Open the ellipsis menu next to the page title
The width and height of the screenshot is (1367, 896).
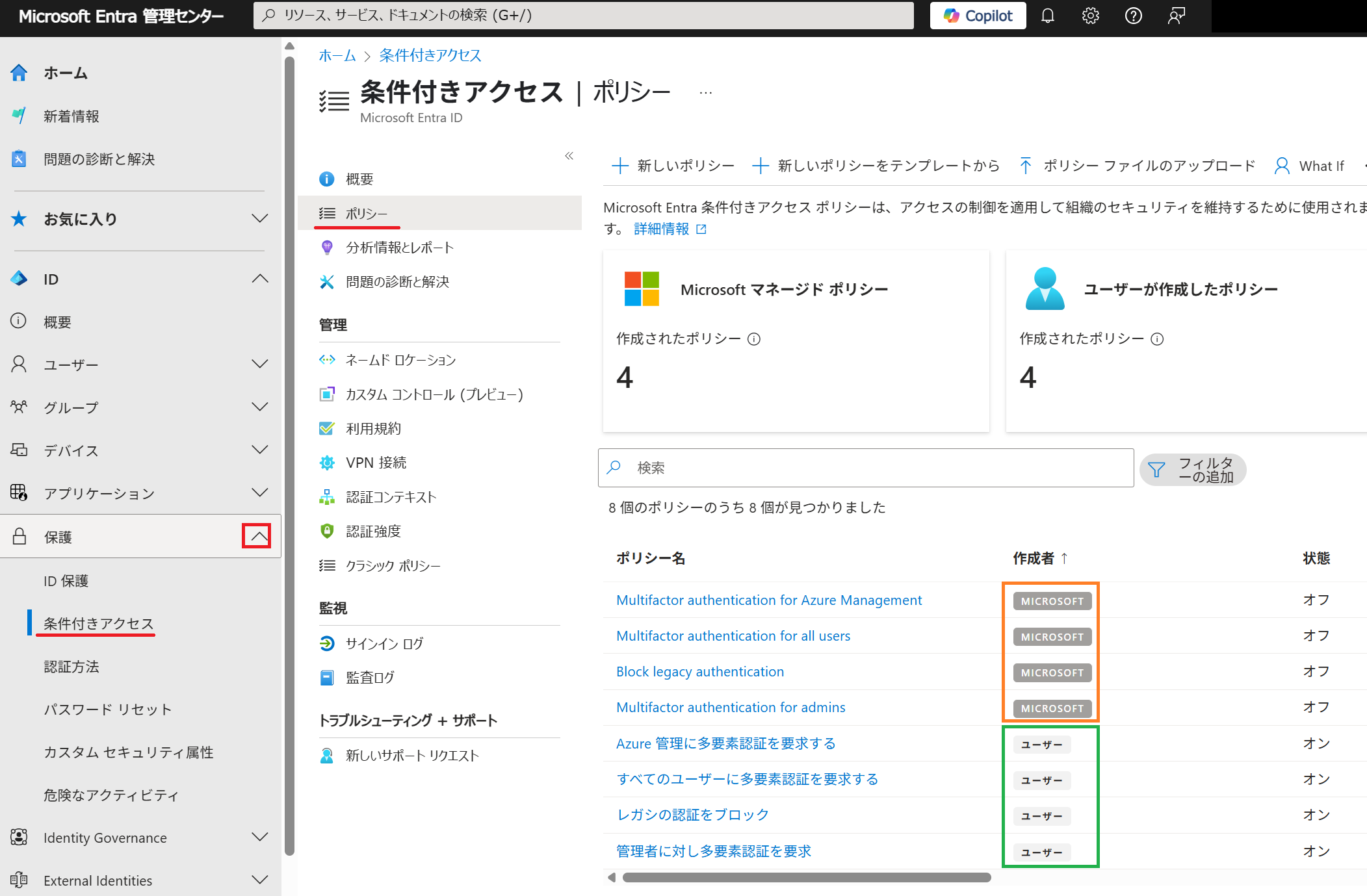[x=705, y=93]
